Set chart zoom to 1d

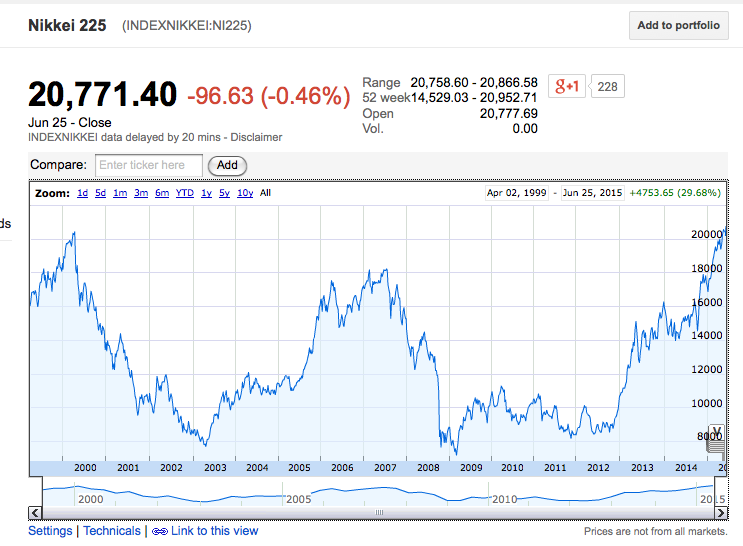[x=82, y=193]
